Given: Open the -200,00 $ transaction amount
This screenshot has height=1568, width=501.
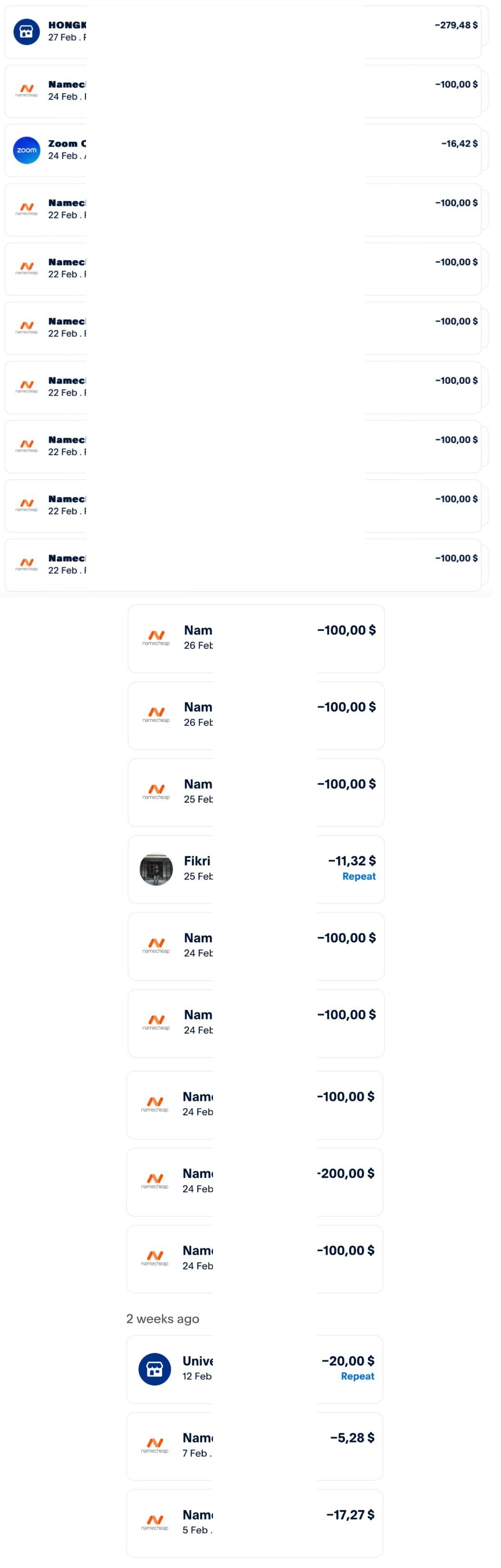Looking at the screenshot, I should [346, 1174].
